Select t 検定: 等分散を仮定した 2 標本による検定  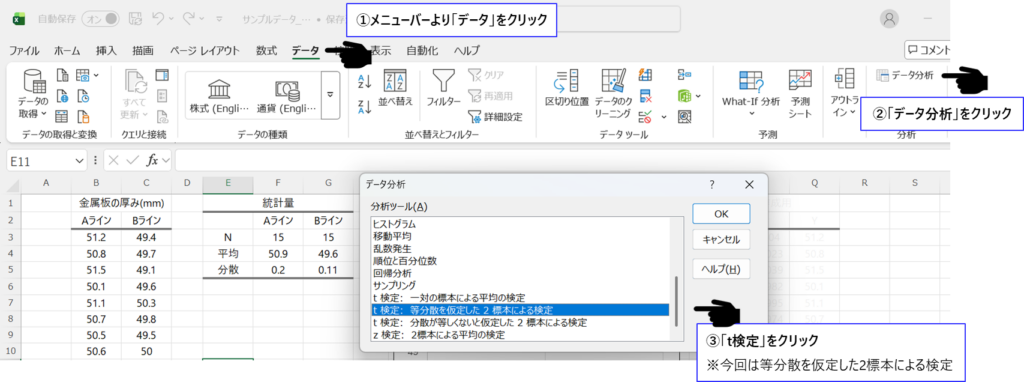(x=520, y=310)
